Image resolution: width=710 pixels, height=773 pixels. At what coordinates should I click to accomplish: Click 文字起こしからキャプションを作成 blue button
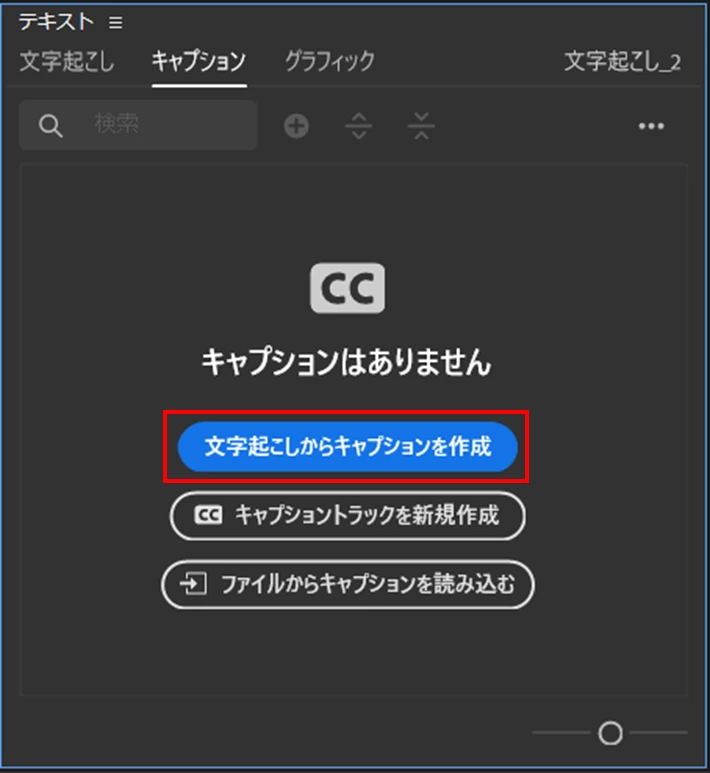(x=348, y=447)
